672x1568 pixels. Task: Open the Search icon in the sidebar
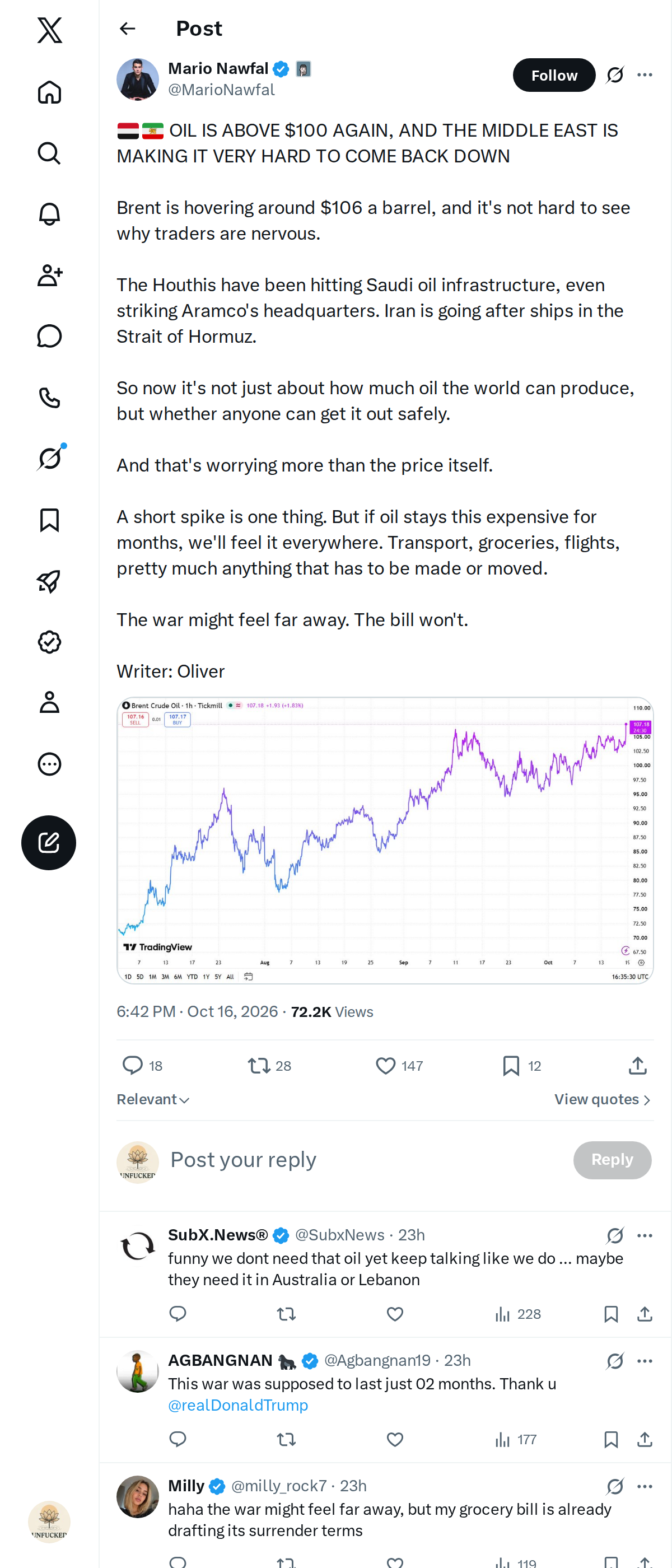pyautogui.click(x=49, y=153)
